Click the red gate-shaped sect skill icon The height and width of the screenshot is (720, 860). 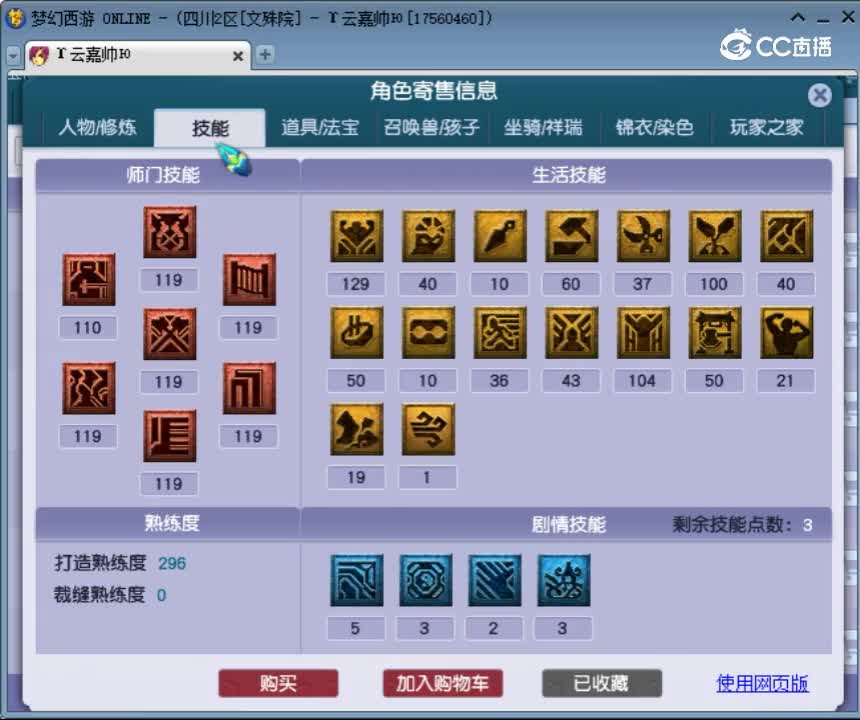(x=249, y=279)
